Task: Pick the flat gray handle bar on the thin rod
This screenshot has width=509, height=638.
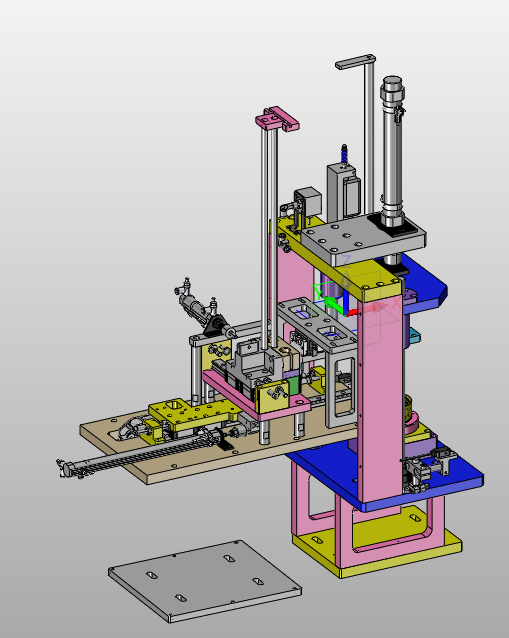Action: point(355,62)
